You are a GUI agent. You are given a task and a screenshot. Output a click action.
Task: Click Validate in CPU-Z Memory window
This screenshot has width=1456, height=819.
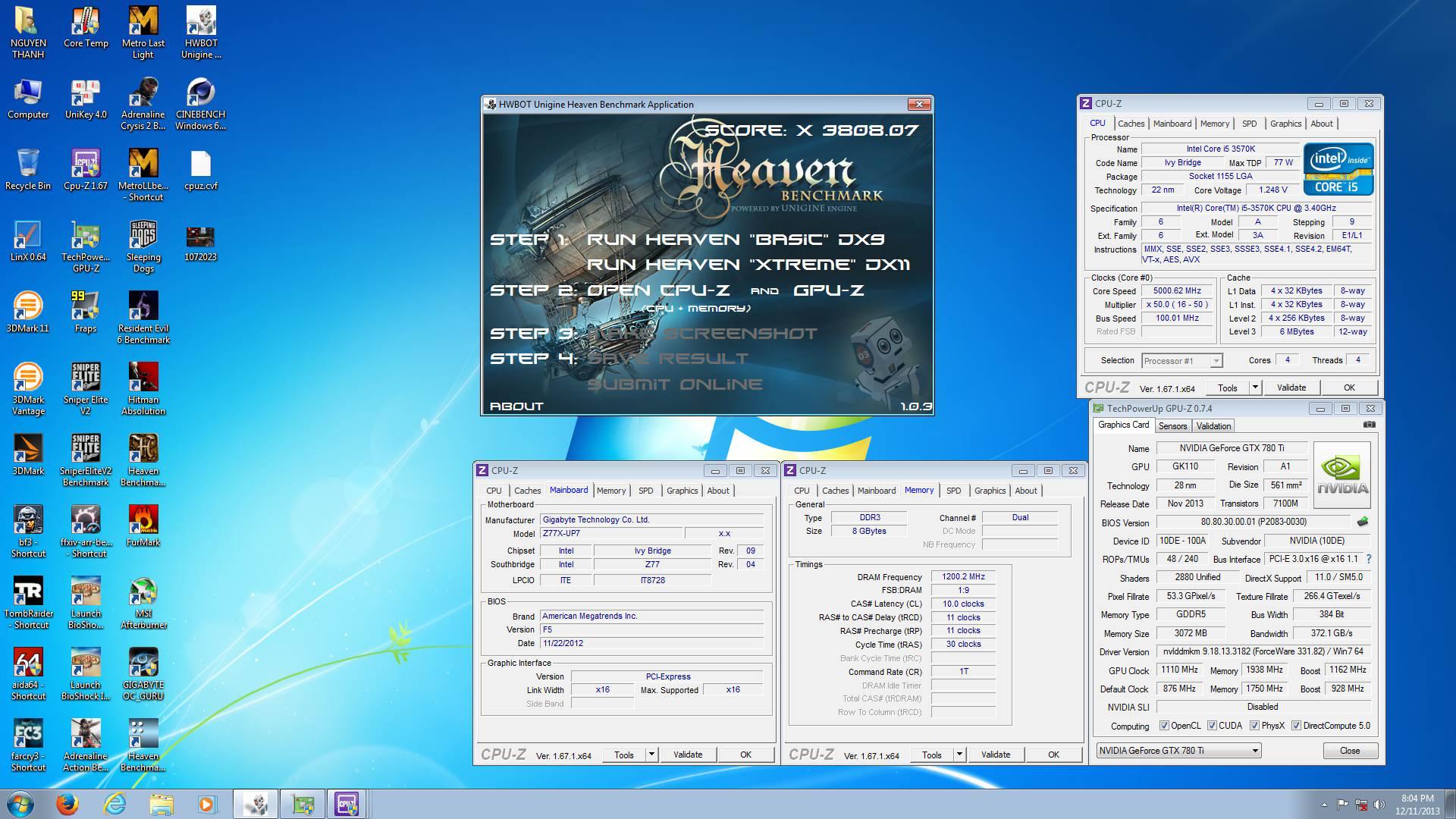coord(995,754)
